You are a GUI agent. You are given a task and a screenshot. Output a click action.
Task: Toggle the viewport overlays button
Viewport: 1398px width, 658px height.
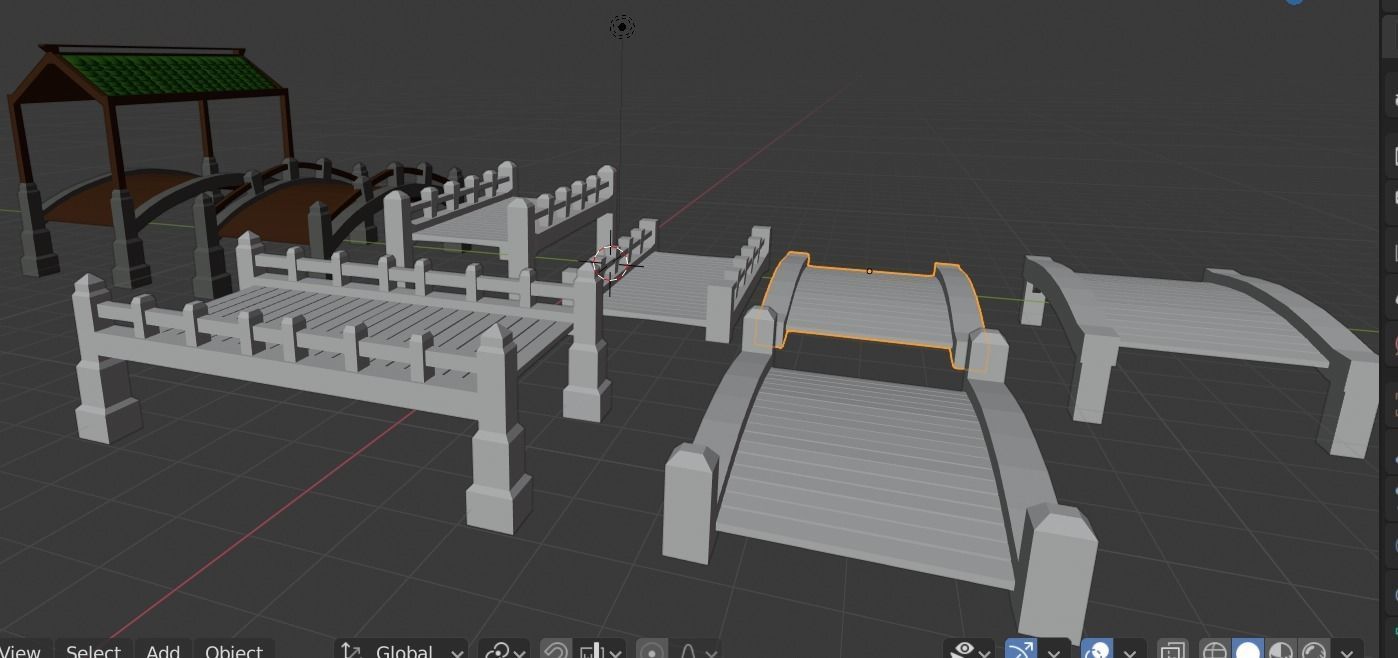[x=1096, y=650]
